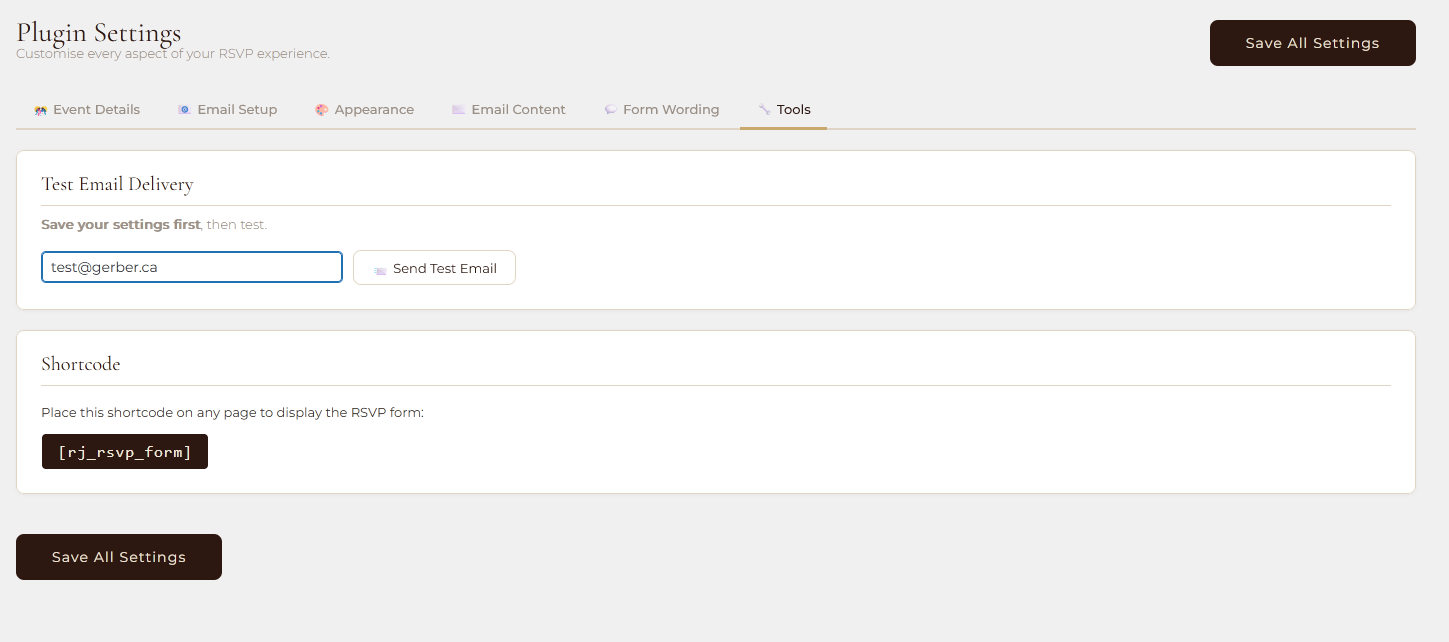Click the wrench icon on Tools tab

764,110
